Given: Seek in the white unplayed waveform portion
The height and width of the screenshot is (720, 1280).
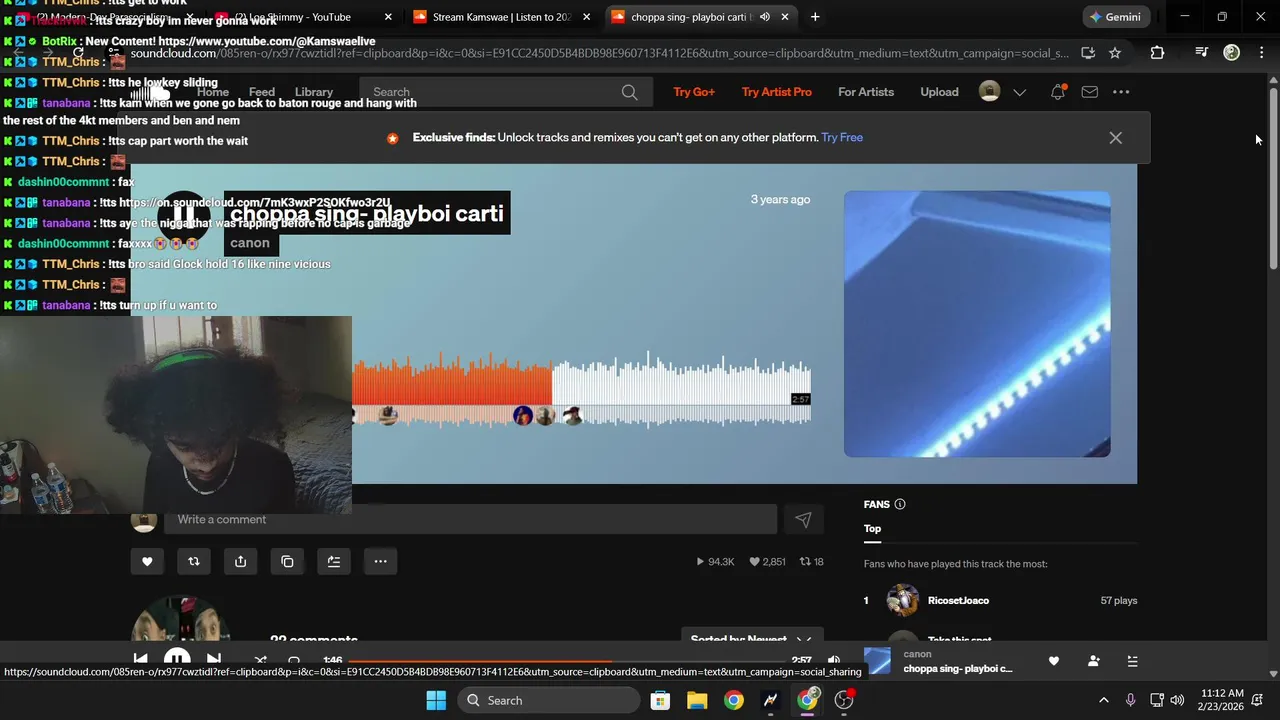Looking at the screenshot, I should click(681, 385).
